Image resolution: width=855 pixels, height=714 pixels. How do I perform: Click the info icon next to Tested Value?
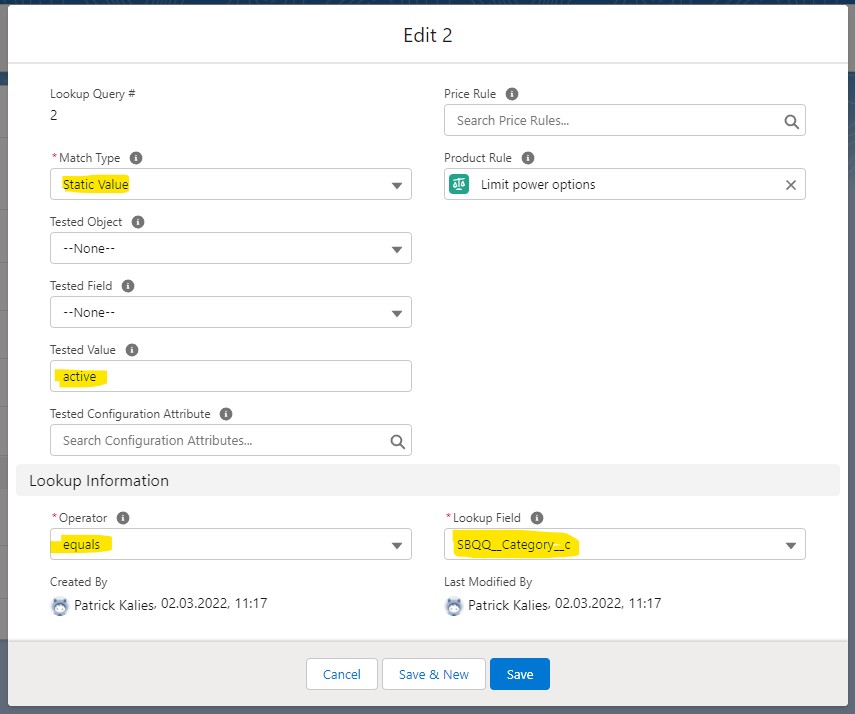132,350
